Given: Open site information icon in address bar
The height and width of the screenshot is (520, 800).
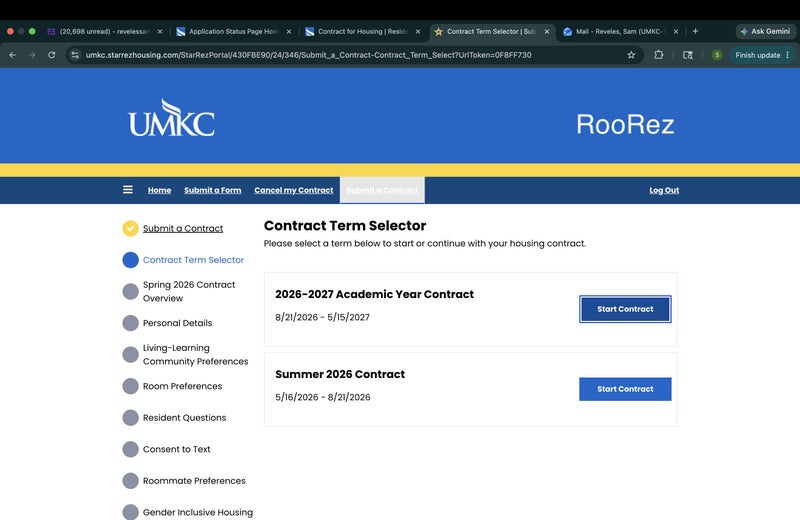Looking at the screenshot, I should (75, 55).
